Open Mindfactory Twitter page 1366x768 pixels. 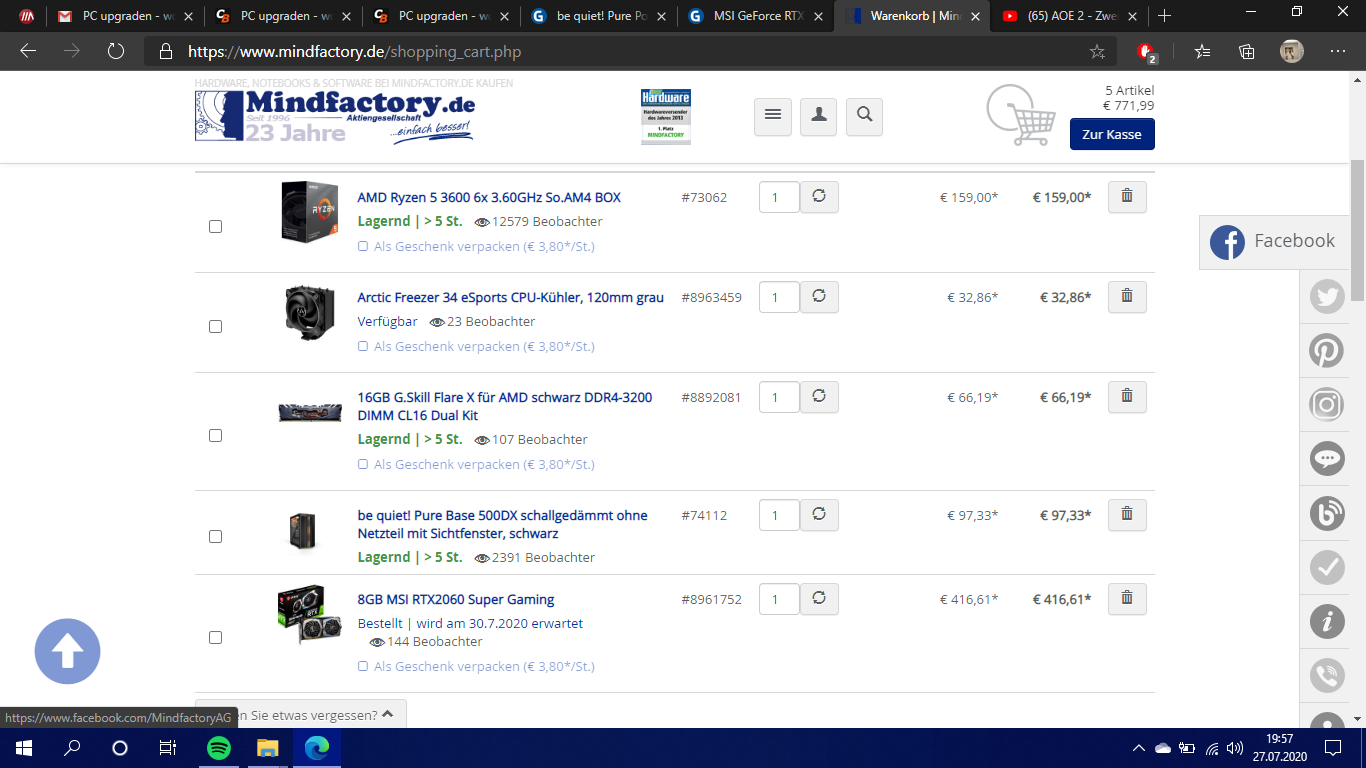pyautogui.click(x=1327, y=297)
